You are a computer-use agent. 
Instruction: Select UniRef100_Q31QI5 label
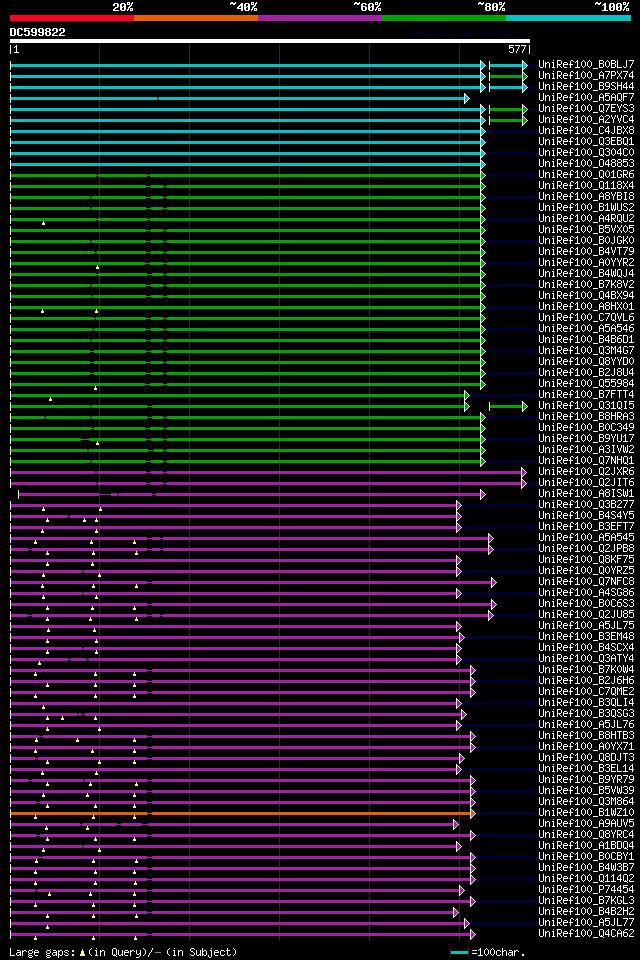point(586,405)
